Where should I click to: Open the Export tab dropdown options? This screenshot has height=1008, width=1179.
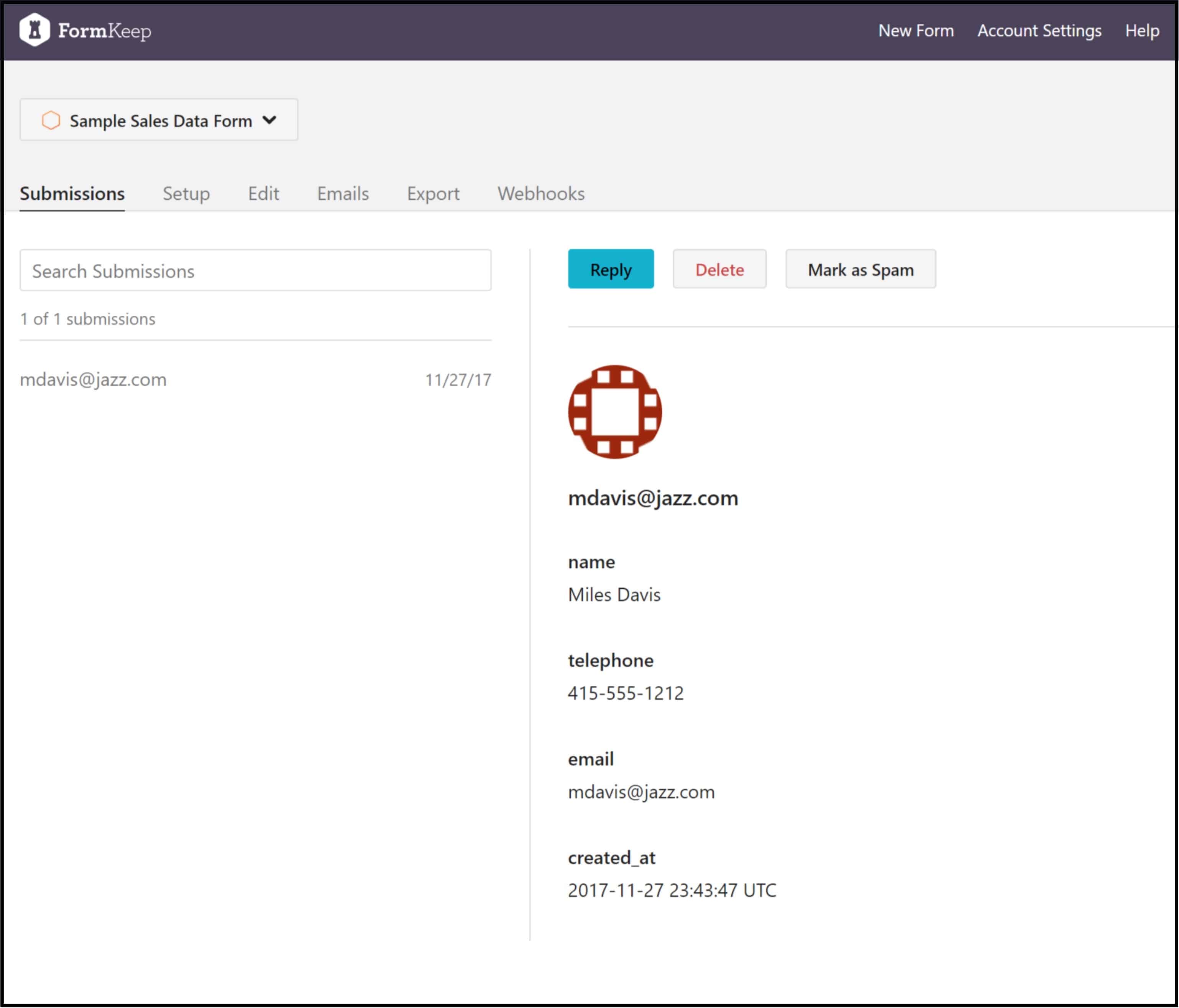pyautogui.click(x=432, y=194)
